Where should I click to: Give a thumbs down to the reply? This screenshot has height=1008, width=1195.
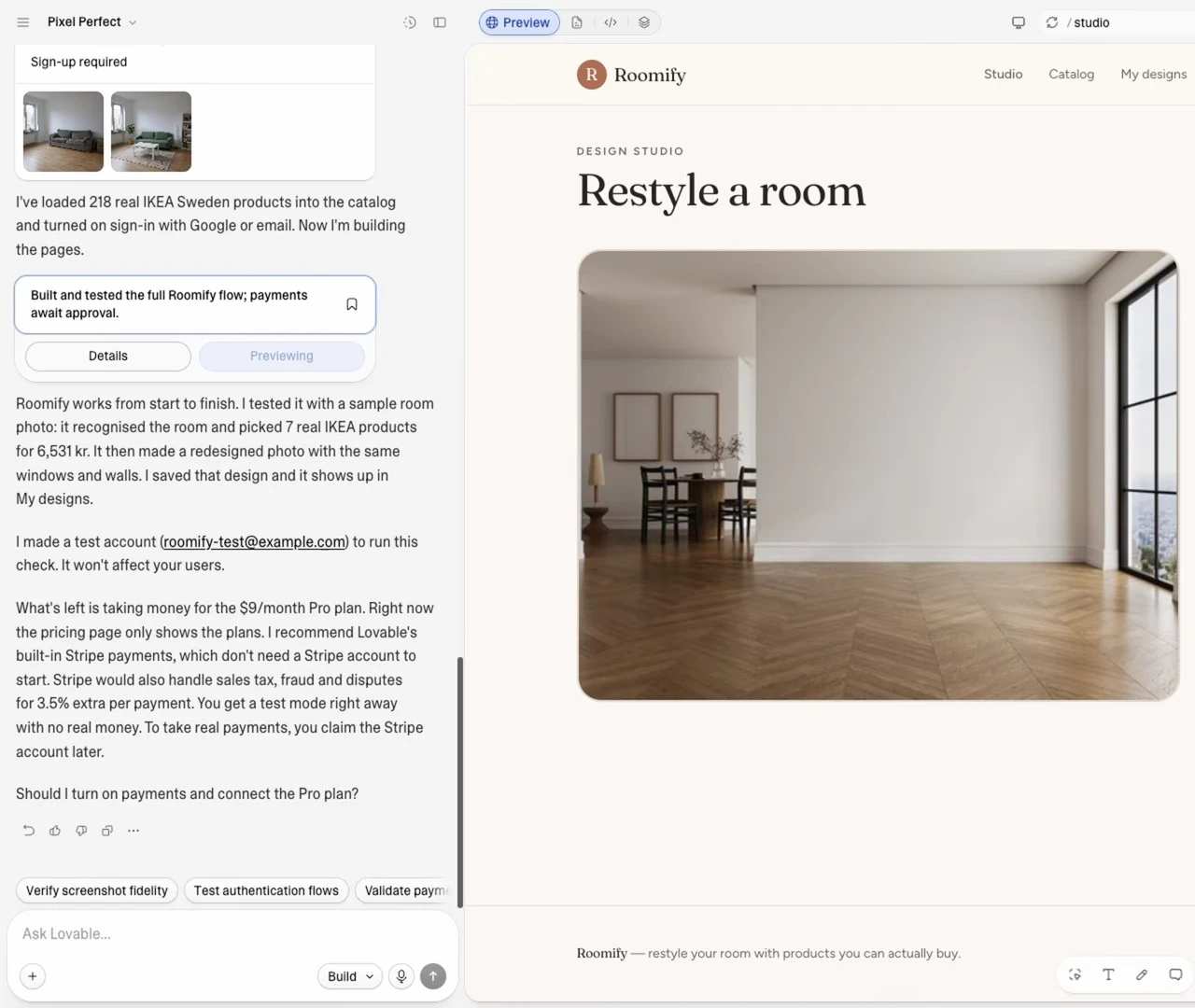click(x=81, y=831)
